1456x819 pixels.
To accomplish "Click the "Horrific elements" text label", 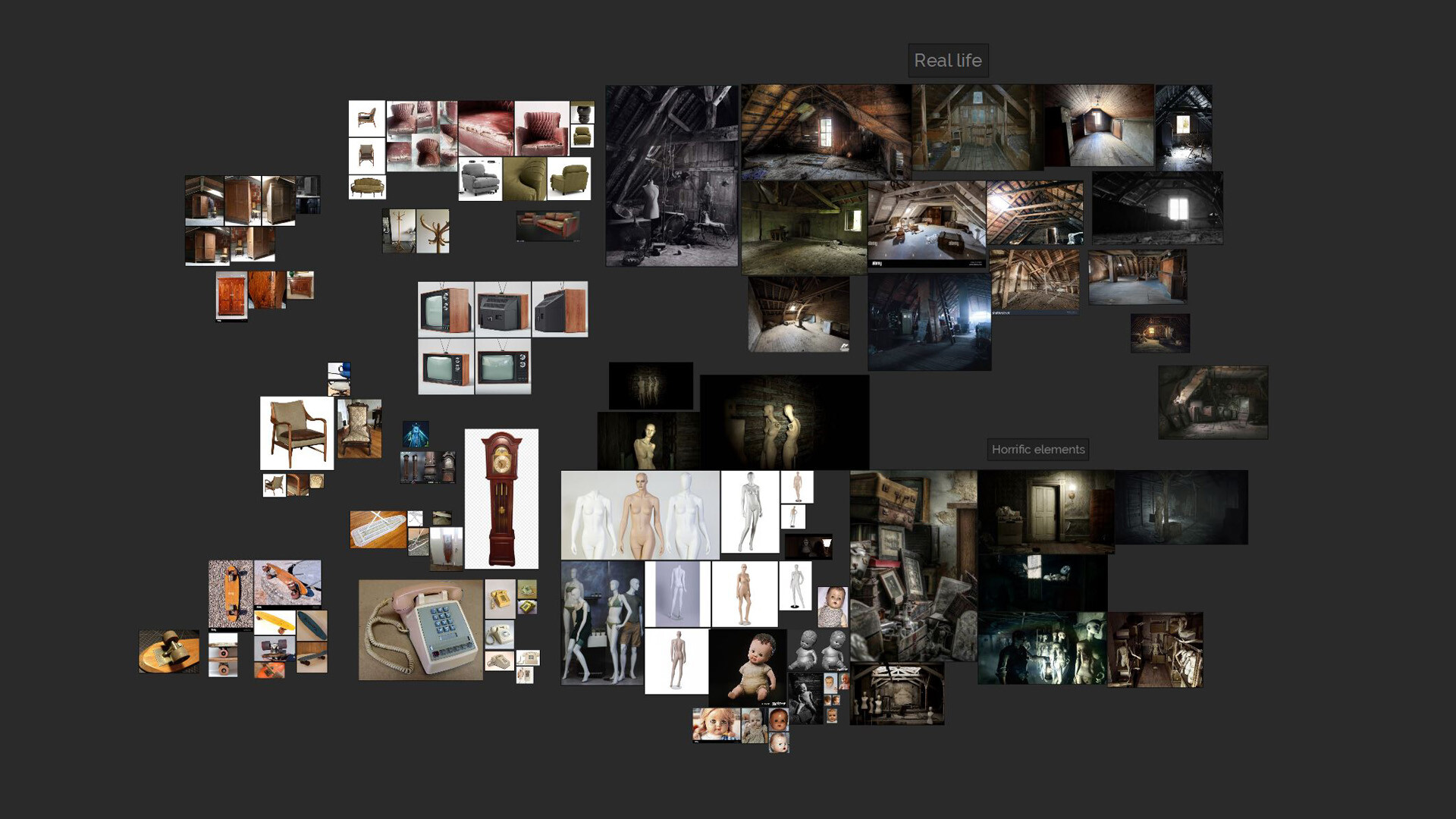I will 1037,449.
